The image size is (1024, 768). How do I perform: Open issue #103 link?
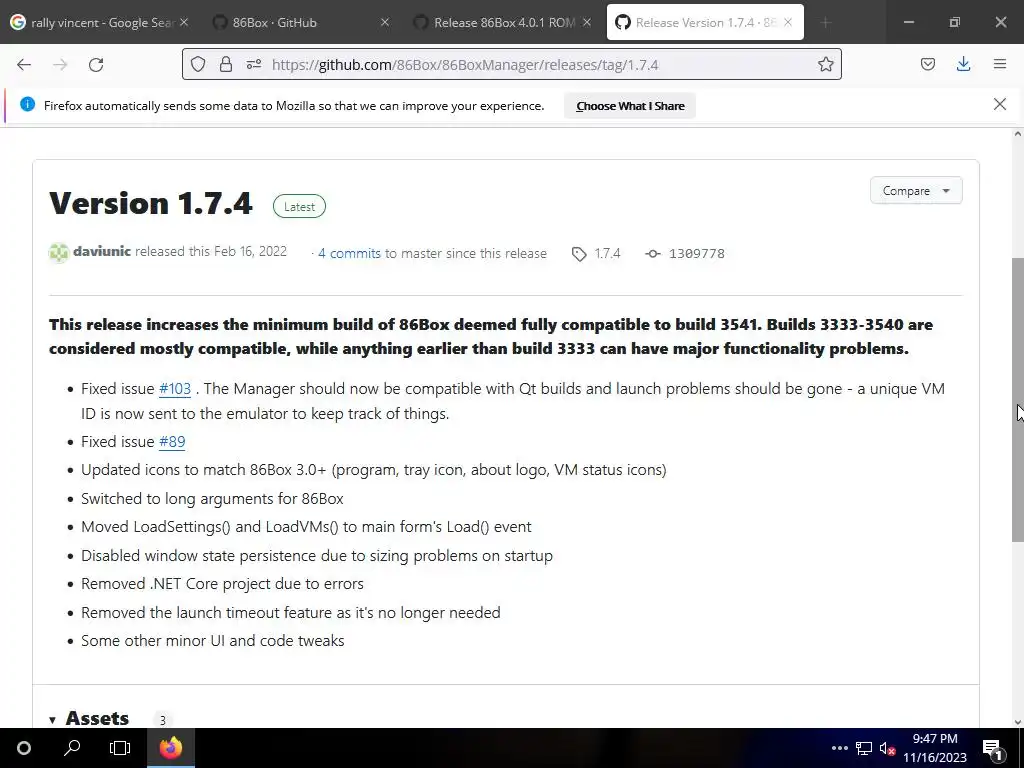point(175,389)
